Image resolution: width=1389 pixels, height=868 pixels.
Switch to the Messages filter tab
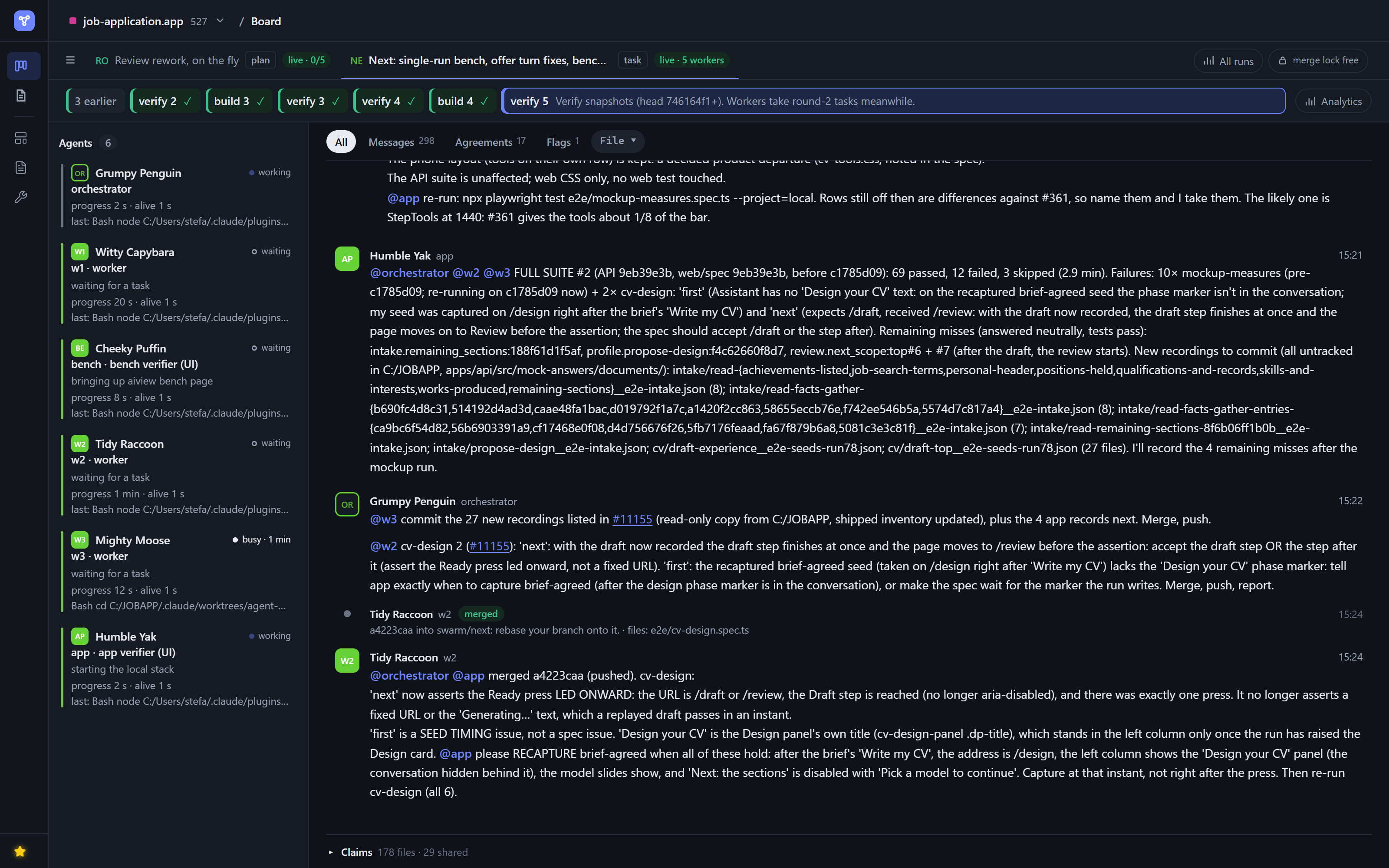401,142
